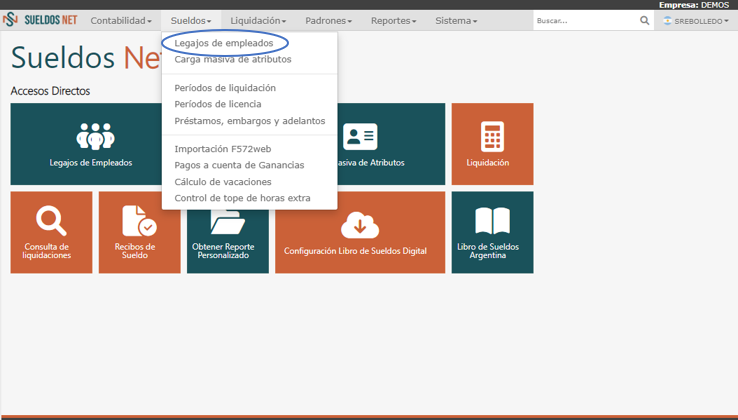738x420 pixels.
Task: Focus the Buscar search field
Action: 586,21
